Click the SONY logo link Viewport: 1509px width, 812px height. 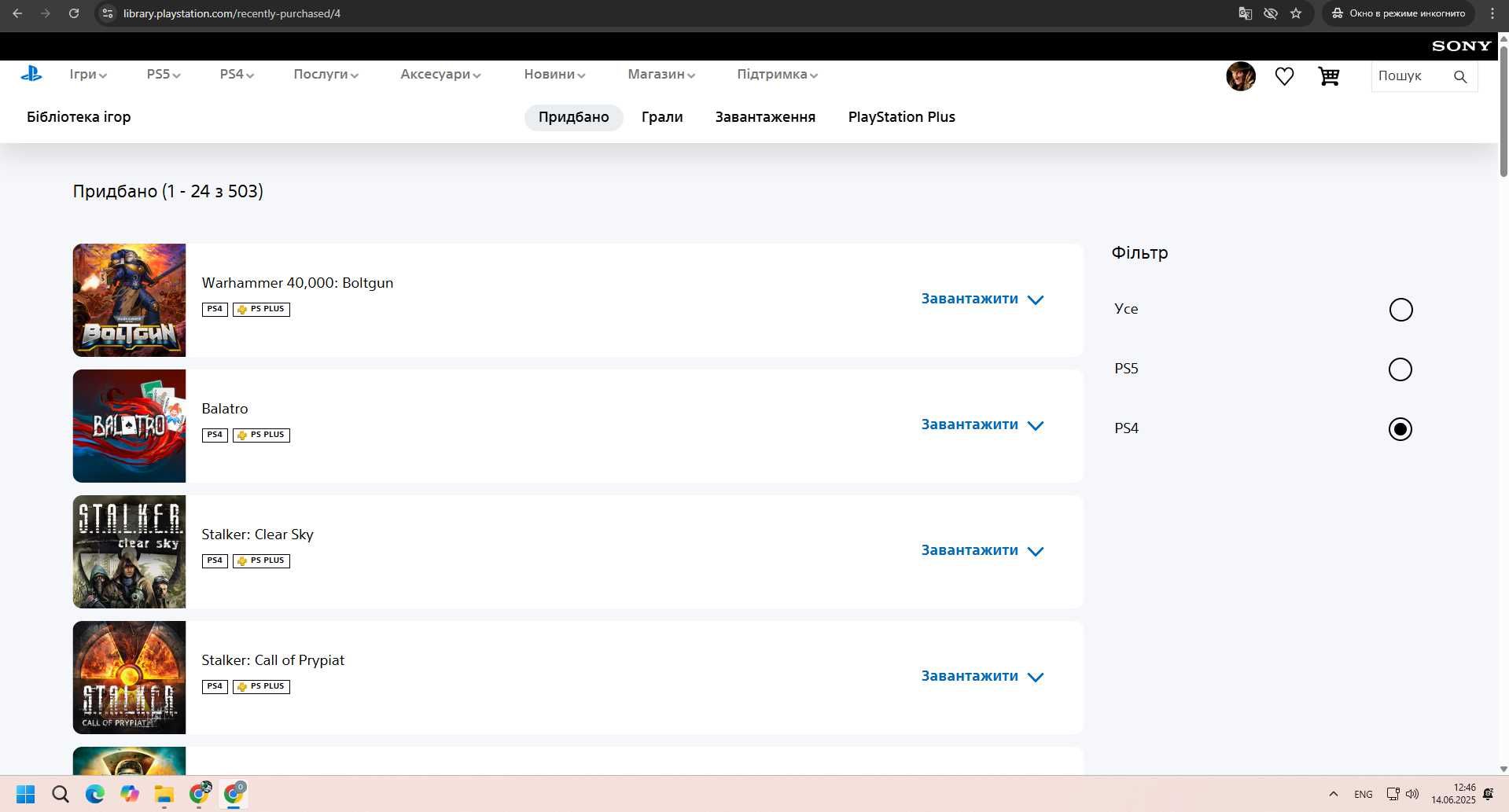point(1461,46)
